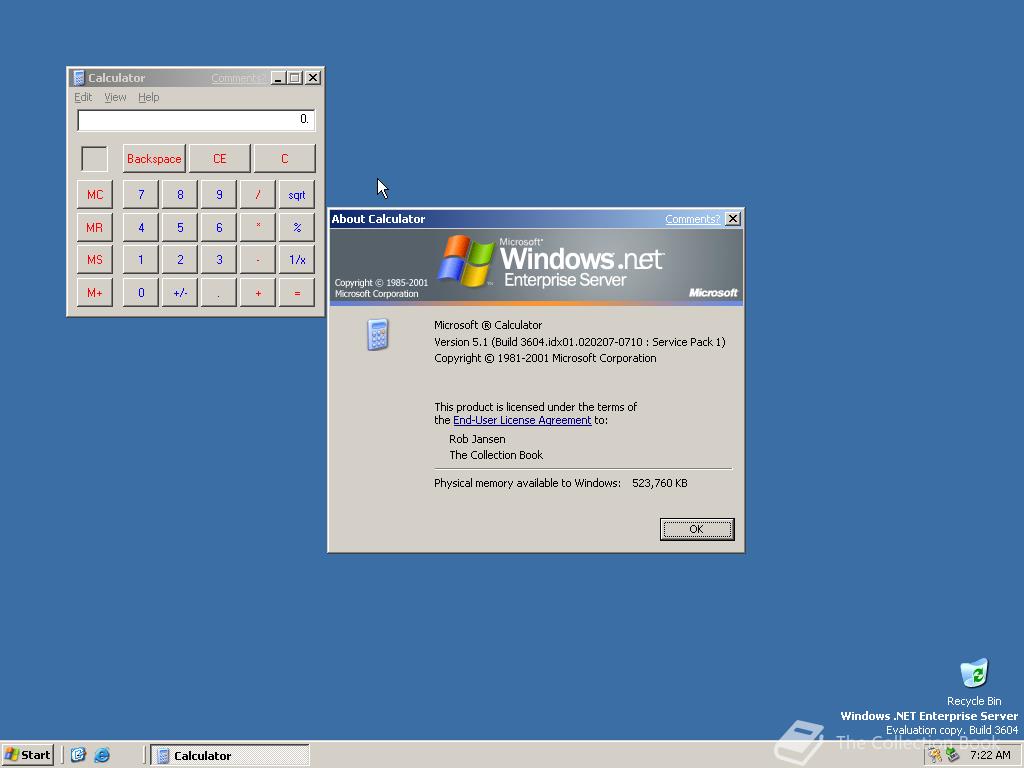Click 'The Collection Book' organization text
Screen dimensions: 1024x768
(x=496, y=455)
